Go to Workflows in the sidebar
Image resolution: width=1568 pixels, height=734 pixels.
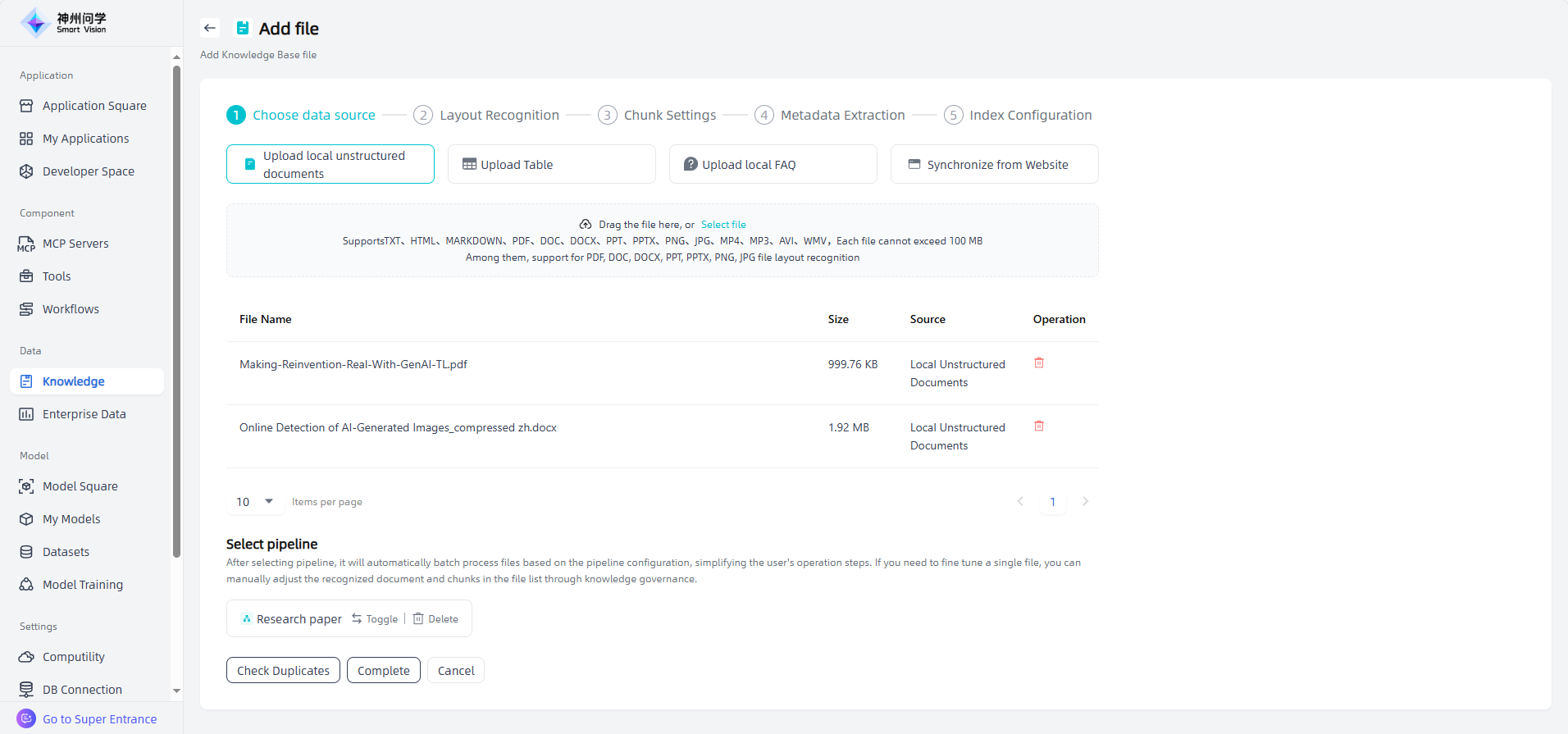point(71,309)
